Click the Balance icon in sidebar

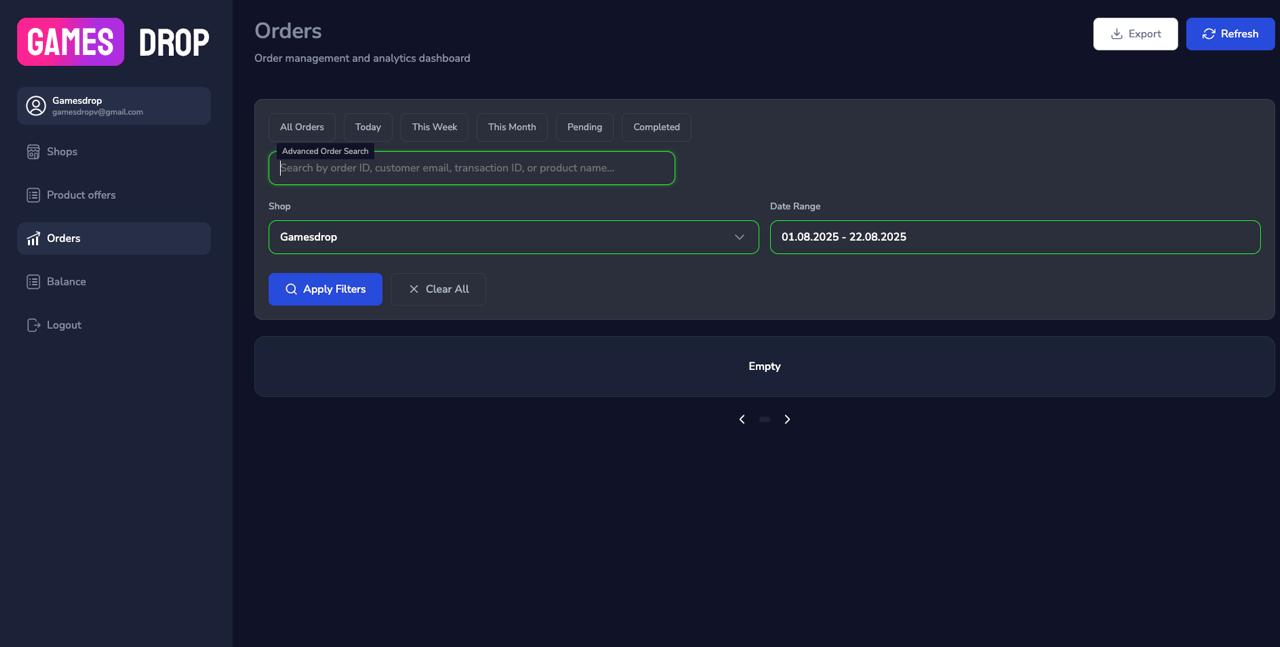tap(33, 282)
